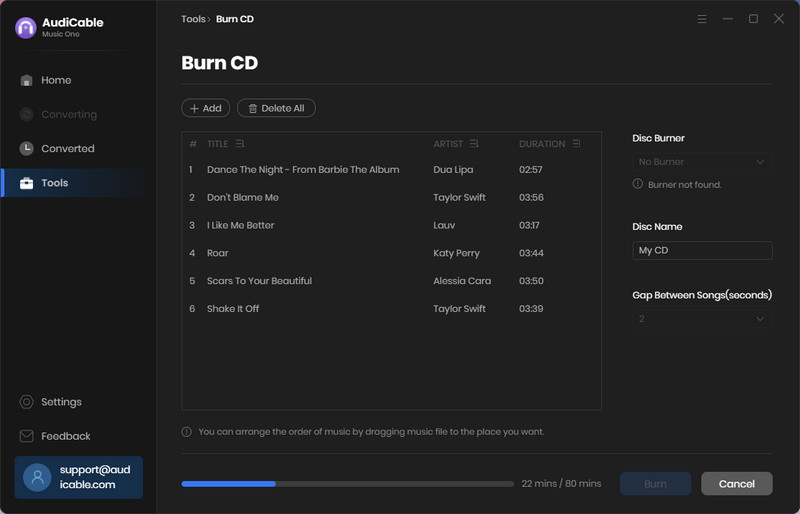This screenshot has height=514, width=800.
Task: Click the DURATION column header
Action: click(542, 144)
